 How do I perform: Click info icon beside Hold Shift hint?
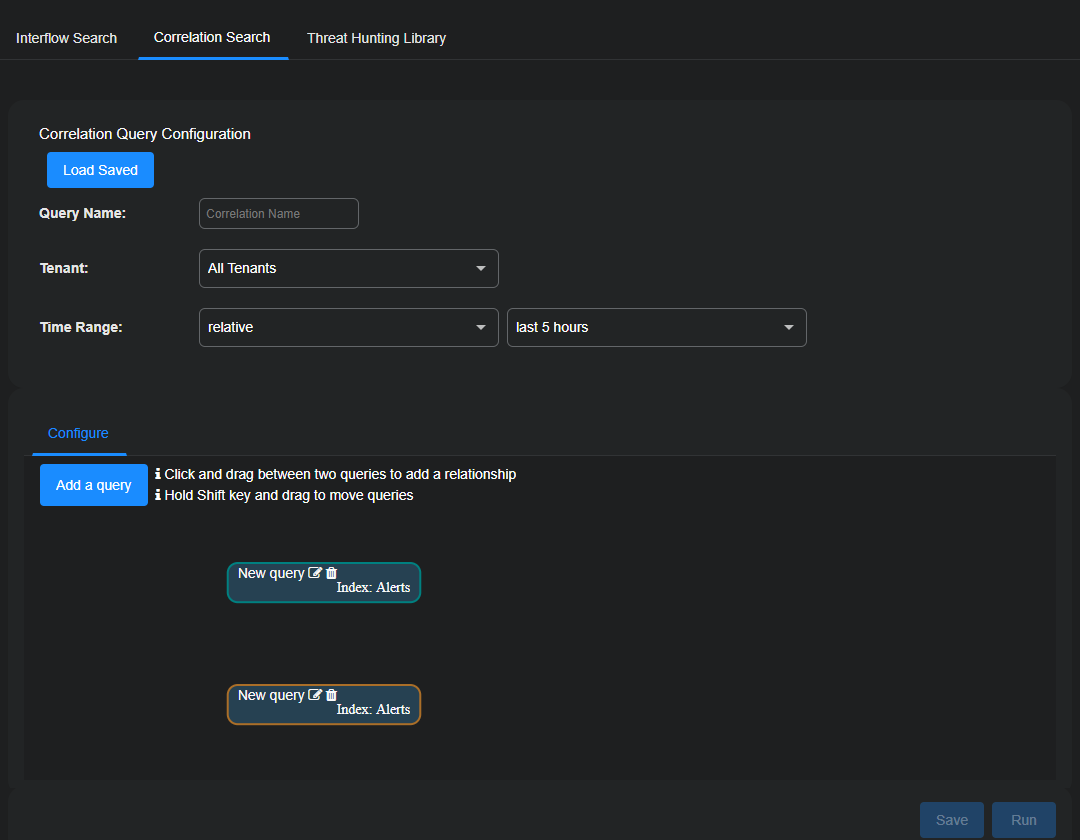click(158, 495)
